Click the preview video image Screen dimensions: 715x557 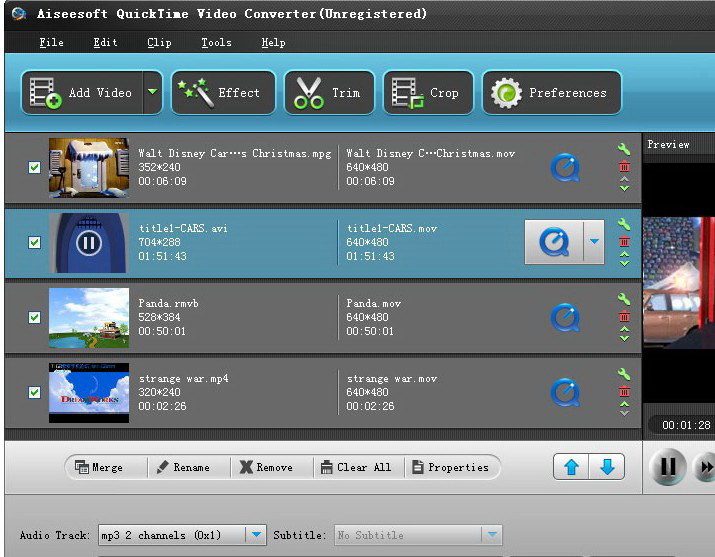point(679,283)
